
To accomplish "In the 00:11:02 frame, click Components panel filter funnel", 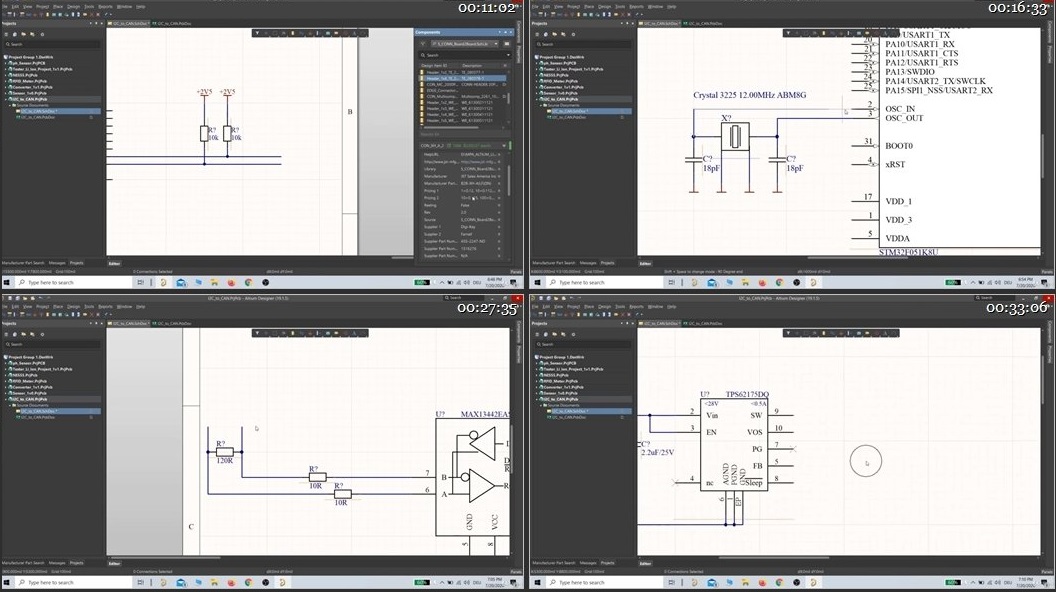I will (x=423, y=44).
